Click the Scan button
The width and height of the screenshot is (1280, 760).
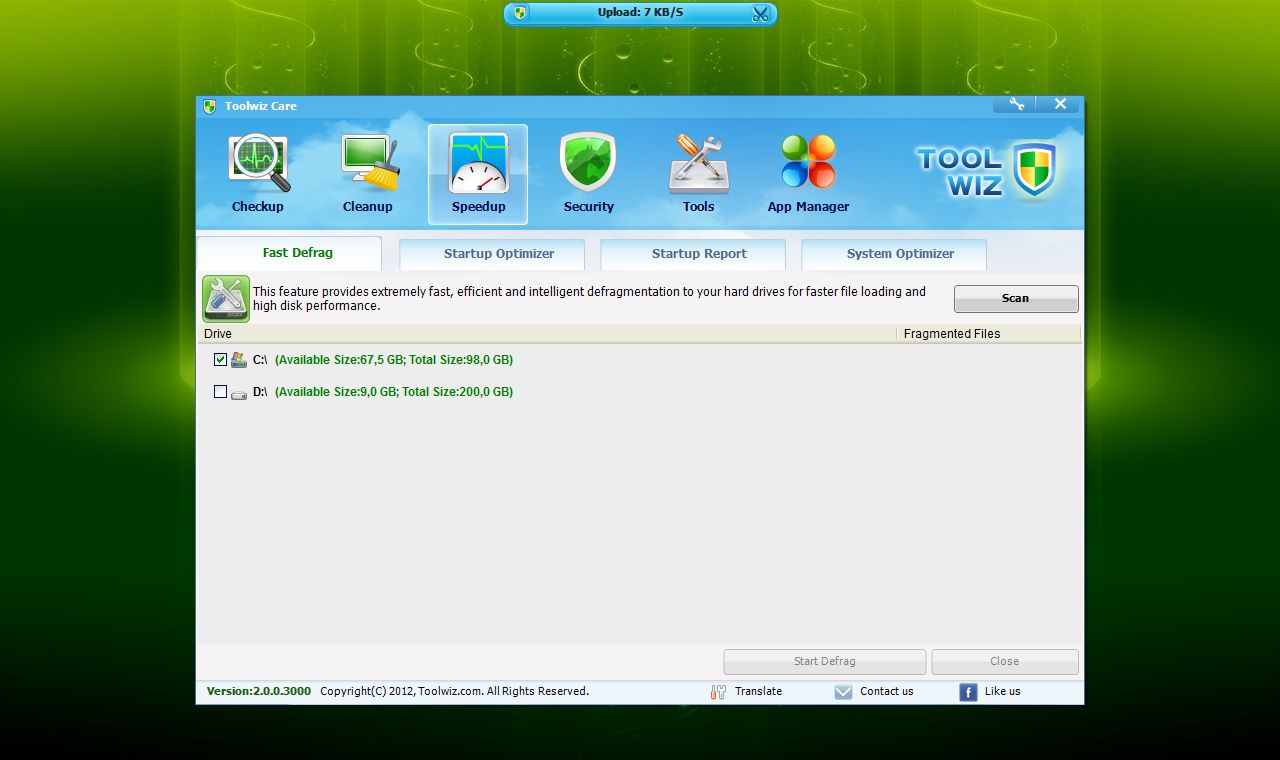(1016, 298)
